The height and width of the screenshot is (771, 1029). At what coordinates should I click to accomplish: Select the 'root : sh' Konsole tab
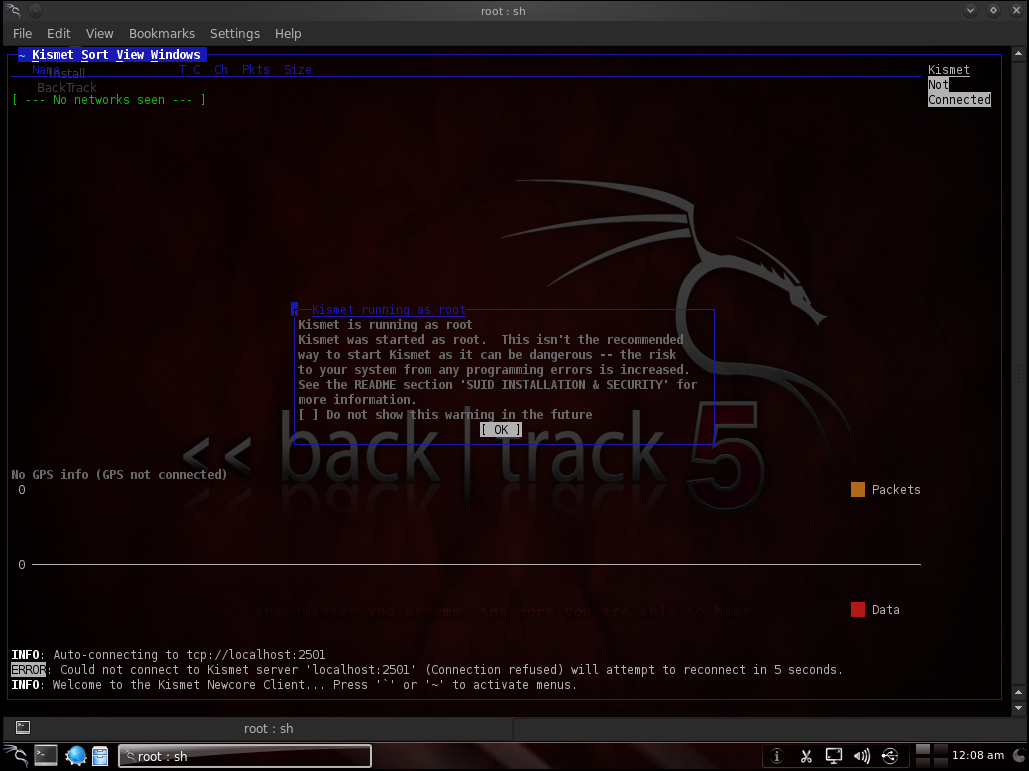pos(268,728)
